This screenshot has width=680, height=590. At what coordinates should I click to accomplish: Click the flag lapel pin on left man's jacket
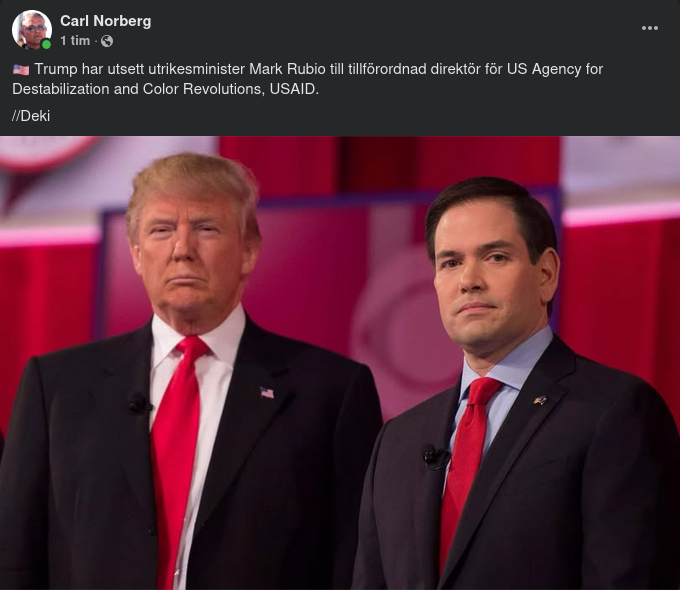pyautogui.click(x=267, y=393)
